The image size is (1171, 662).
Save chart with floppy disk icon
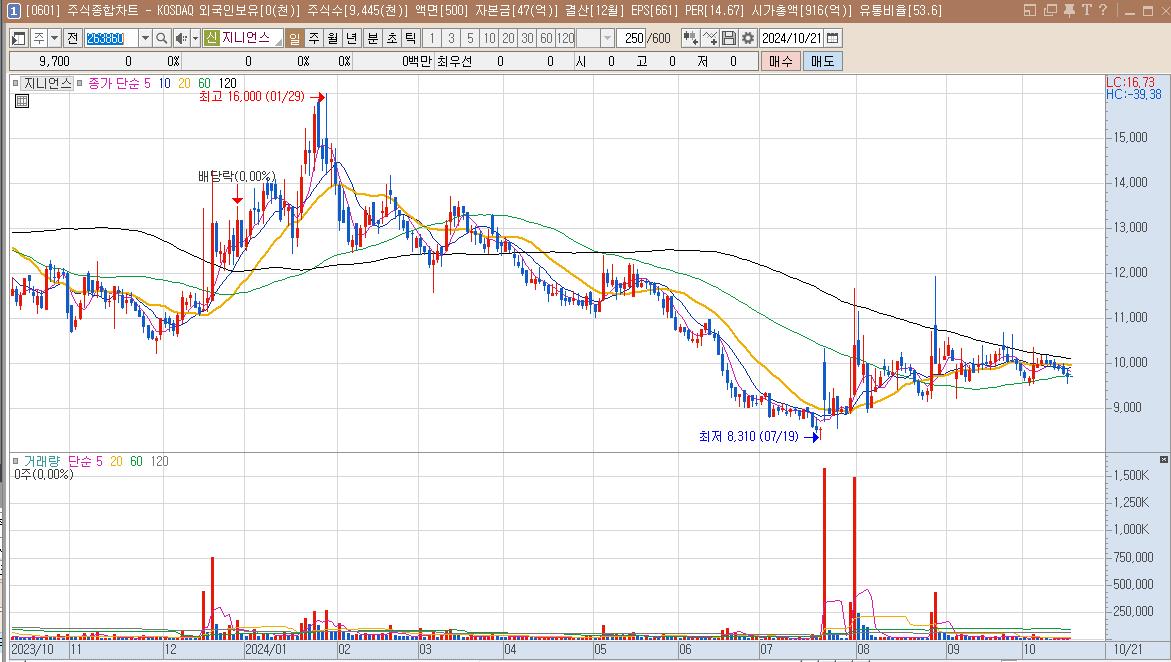tap(729, 38)
